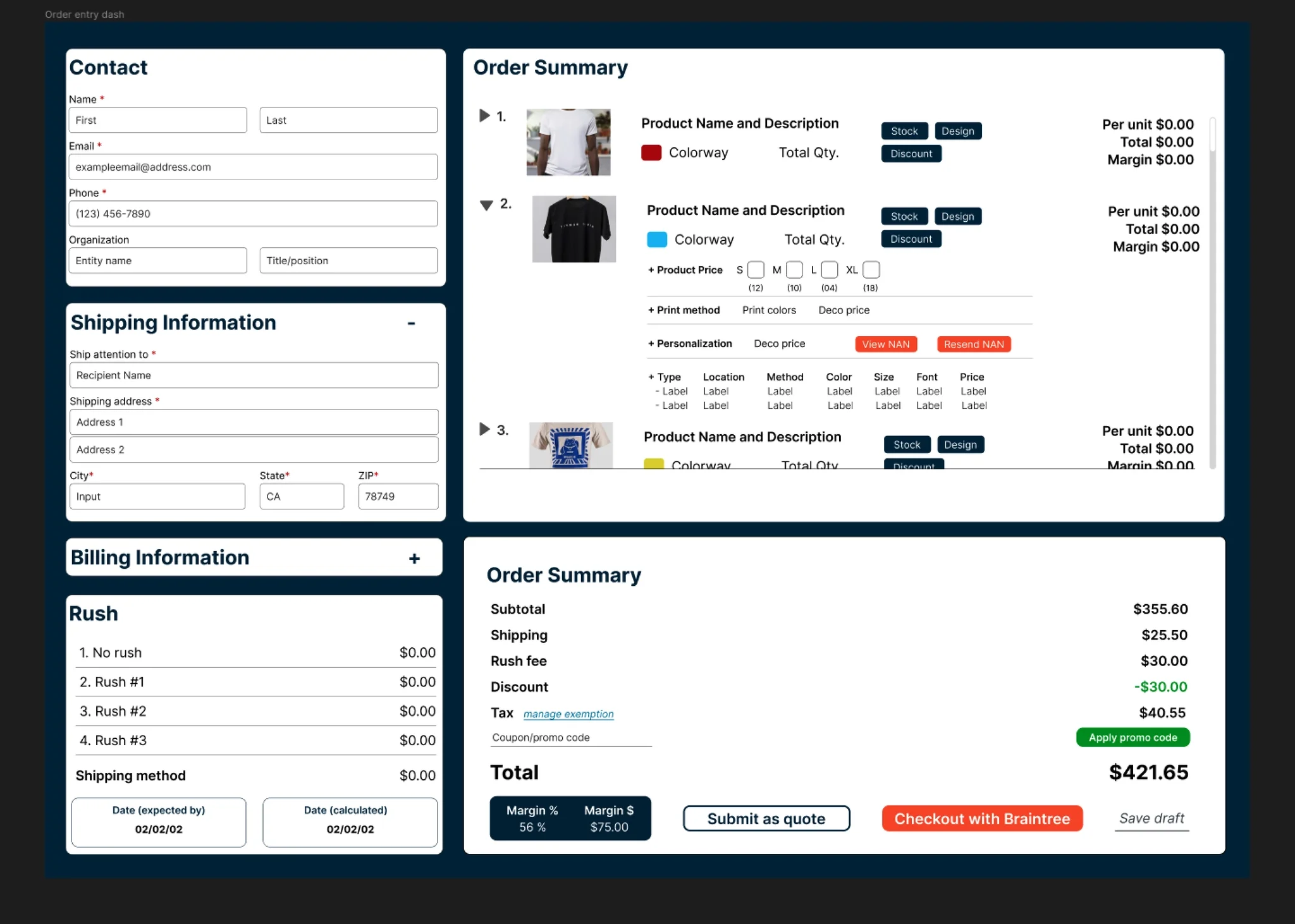Open the white t-shirt thumbnail
Viewport: 1295px width, 924px height.
pos(568,142)
